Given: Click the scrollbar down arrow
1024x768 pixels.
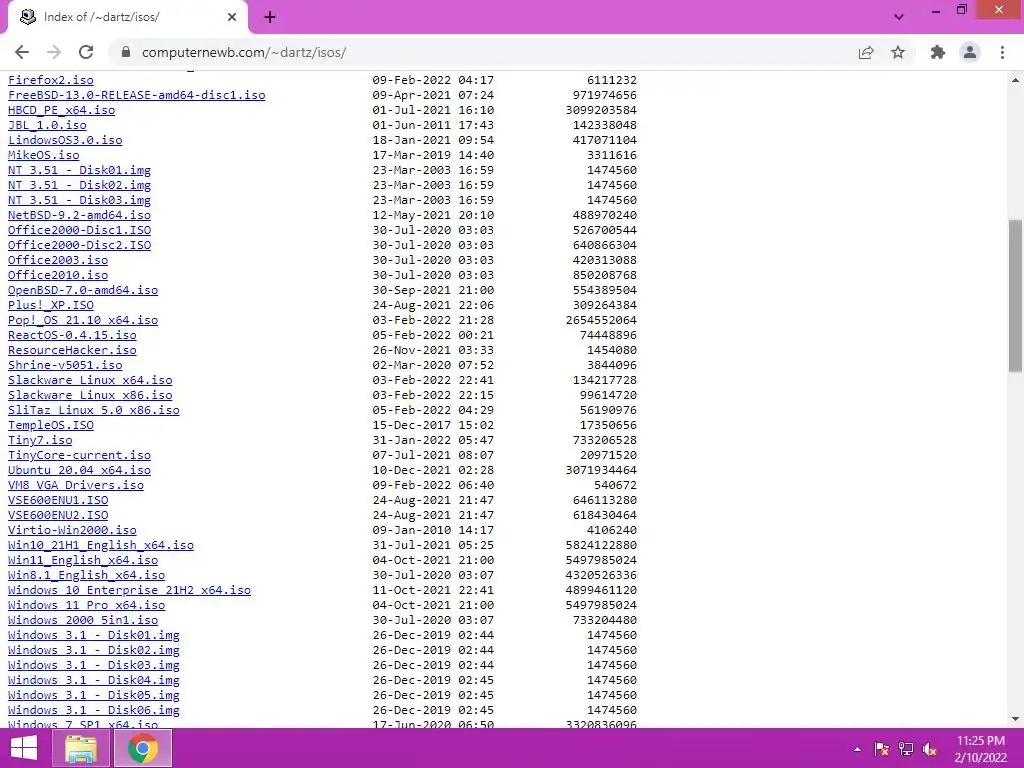Looking at the screenshot, I should pyautogui.click(x=1016, y=719).
